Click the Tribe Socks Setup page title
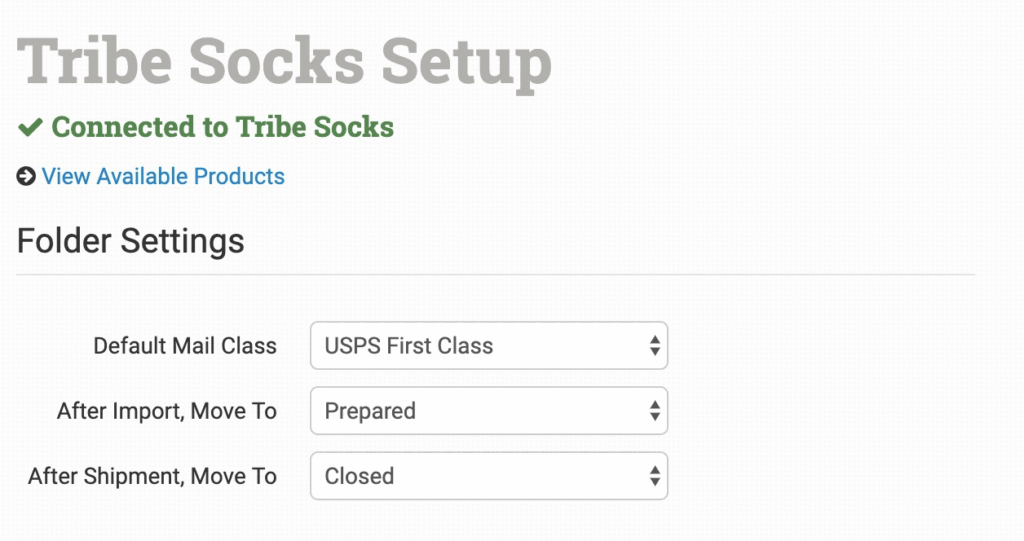1024x541 pixels. point(285,62)
